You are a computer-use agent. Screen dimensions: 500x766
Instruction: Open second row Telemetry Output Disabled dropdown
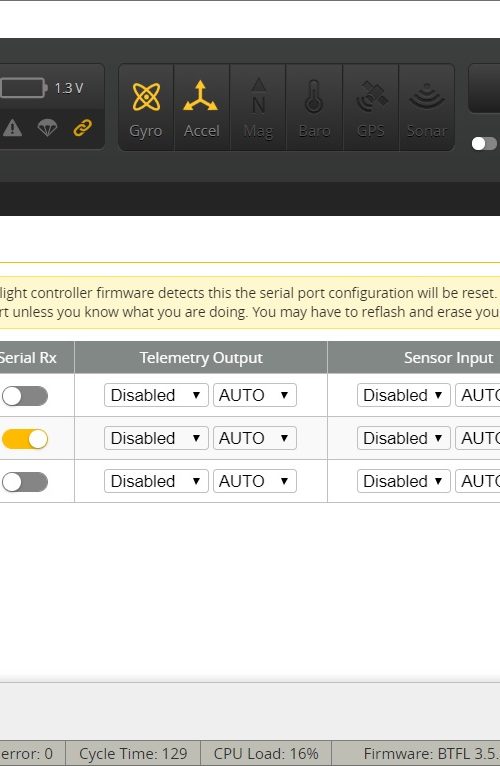pos(156,438)
